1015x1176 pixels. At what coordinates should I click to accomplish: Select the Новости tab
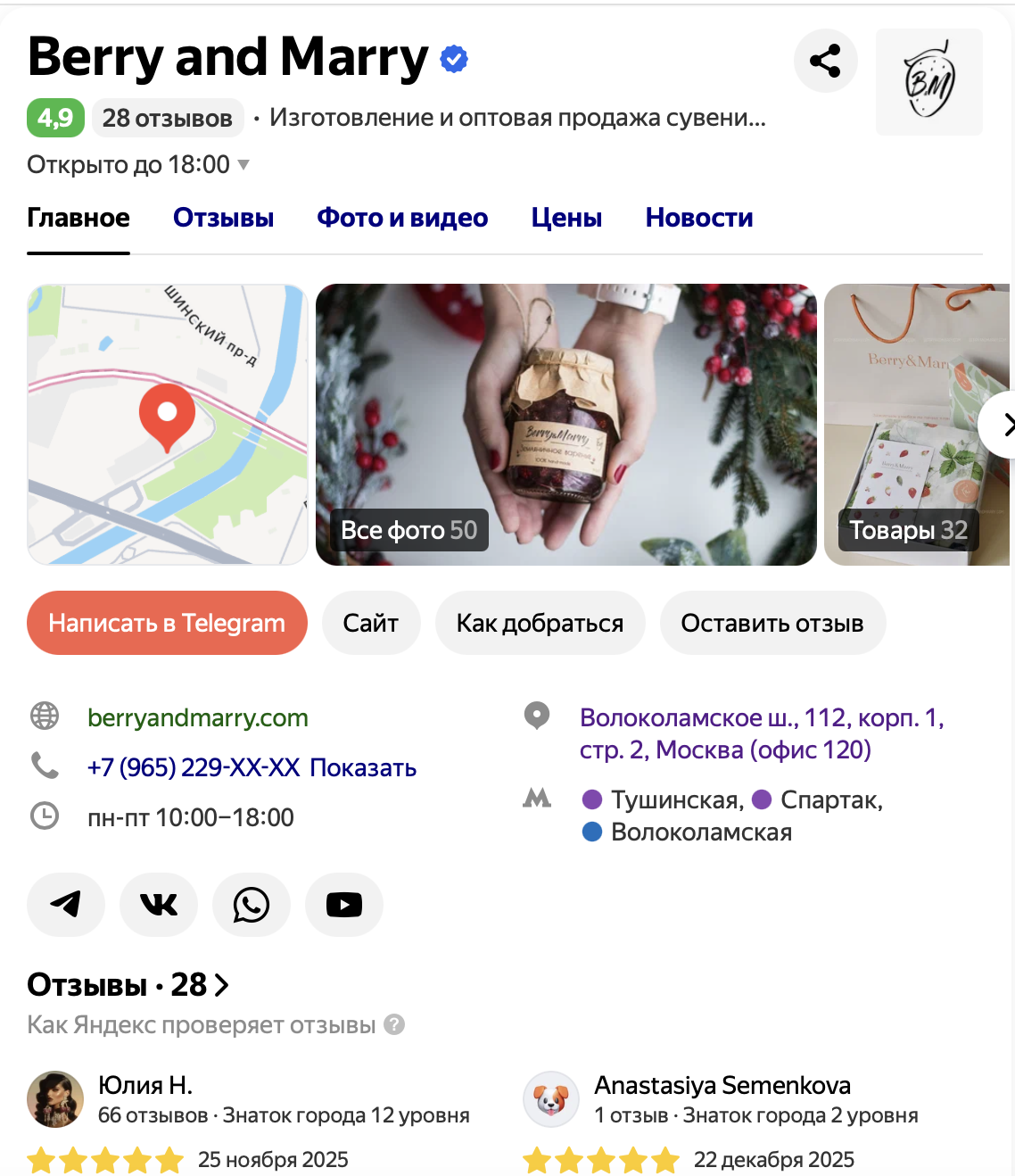(699, 218)
